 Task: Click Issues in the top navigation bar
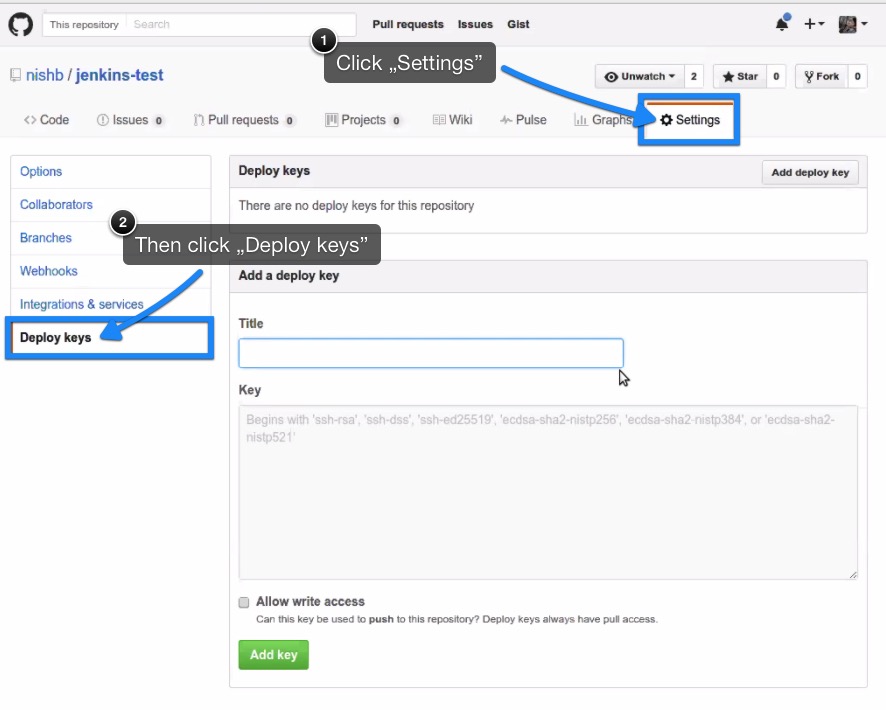click(475, 24)
